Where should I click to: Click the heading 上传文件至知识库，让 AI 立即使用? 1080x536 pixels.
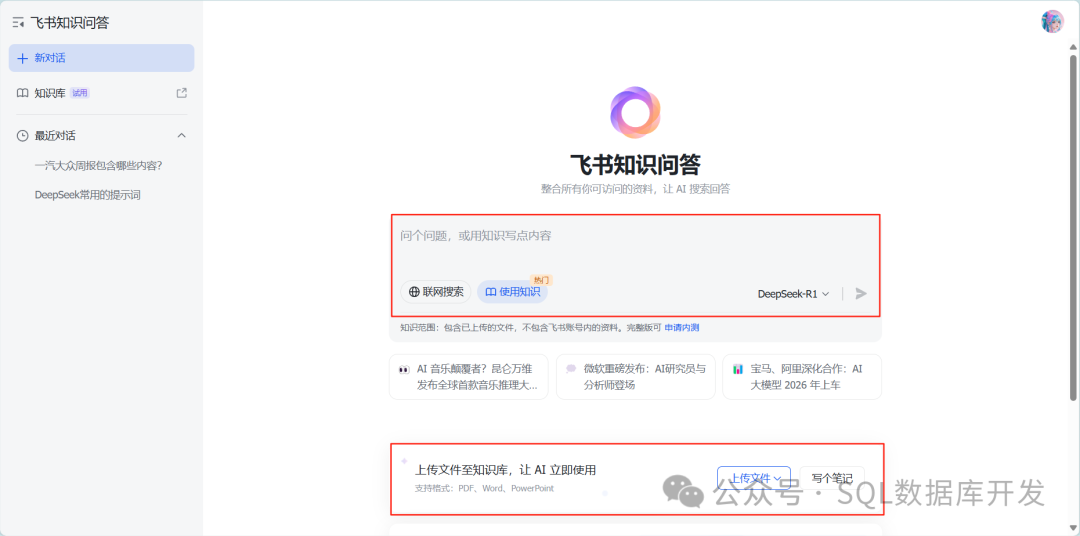click(x=506, y=470)
